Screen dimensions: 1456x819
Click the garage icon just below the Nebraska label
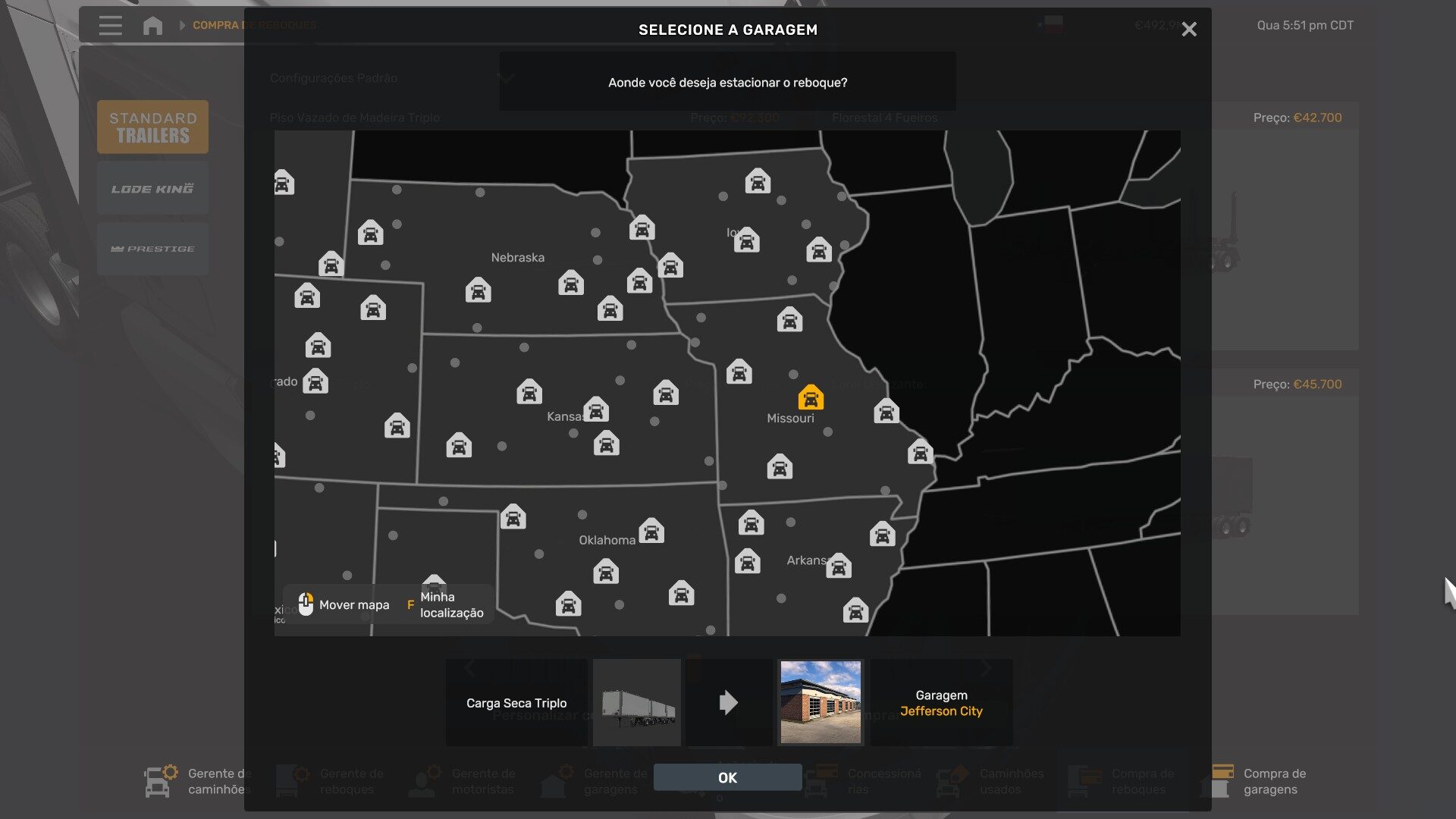coord(478,290)
